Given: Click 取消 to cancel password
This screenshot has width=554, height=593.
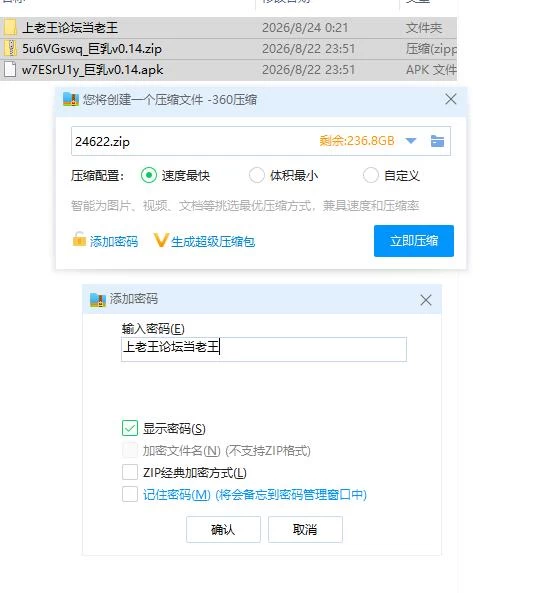Looking at the screenshot, I should (305, 529).
